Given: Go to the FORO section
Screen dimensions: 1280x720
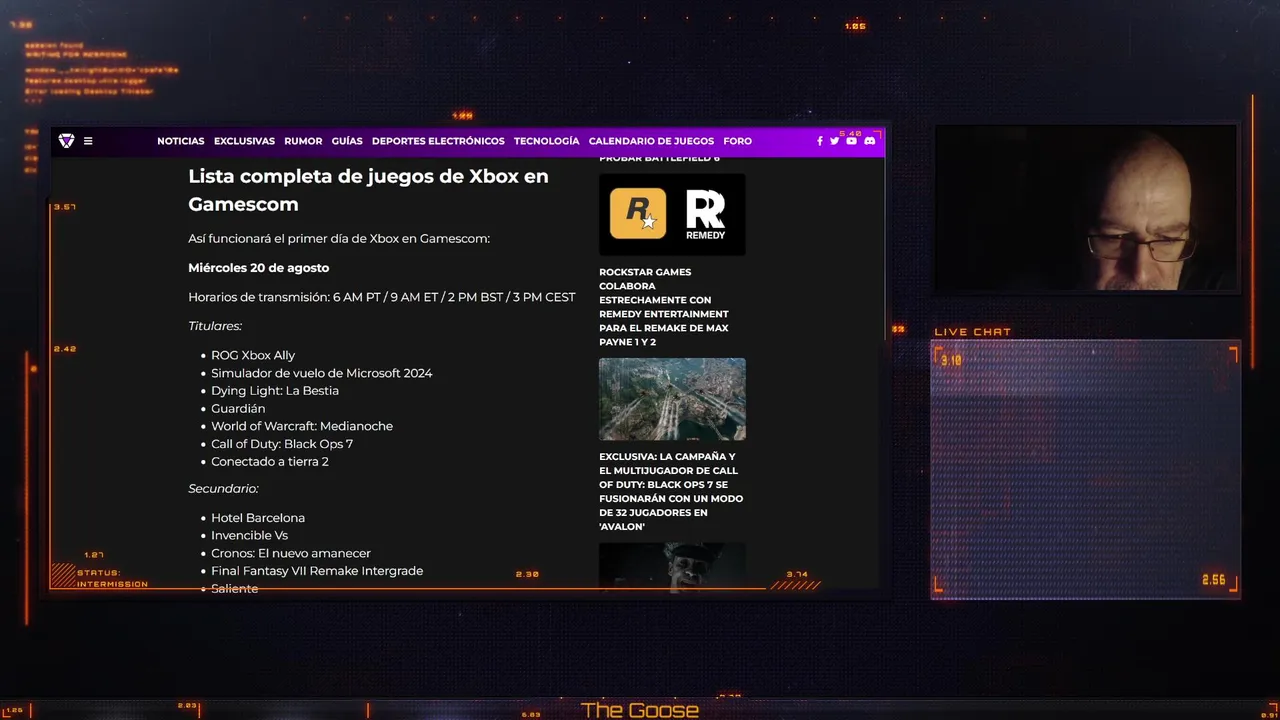Looking at the screenshot, I should tap(738, 141).
